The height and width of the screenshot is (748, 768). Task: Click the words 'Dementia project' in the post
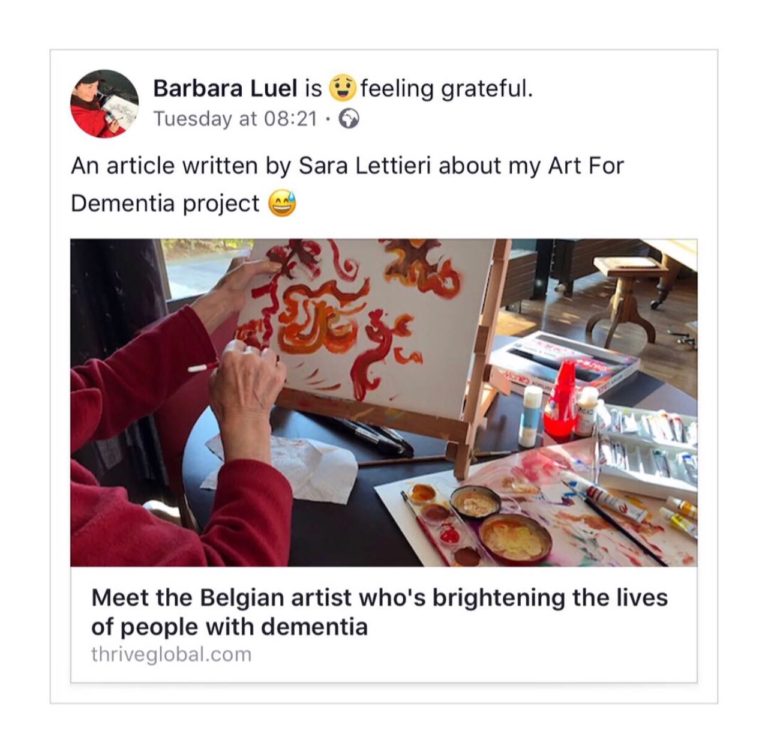click(165, 204)
